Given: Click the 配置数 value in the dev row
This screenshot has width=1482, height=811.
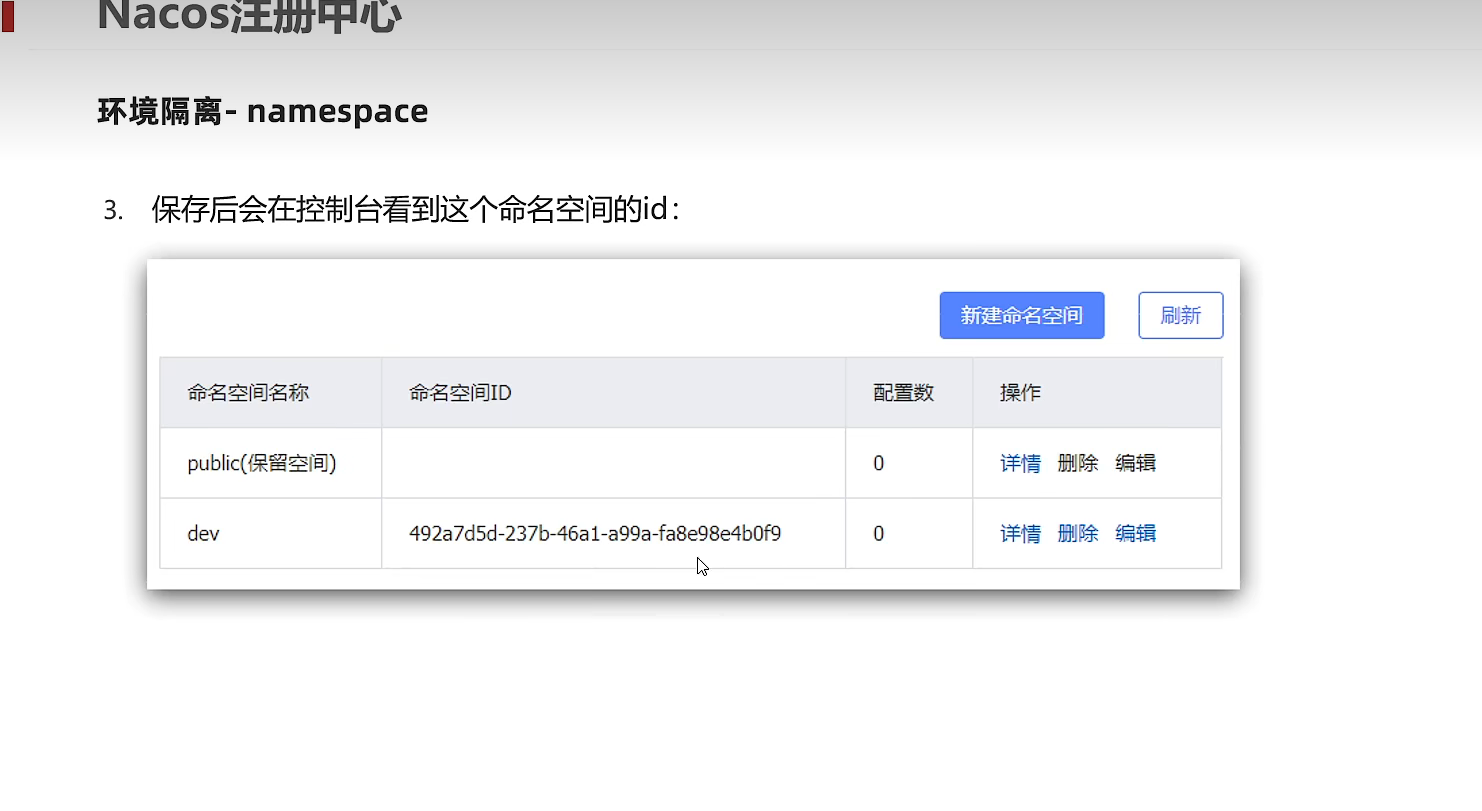Looking at the screenshot, I should coord(878,534).
